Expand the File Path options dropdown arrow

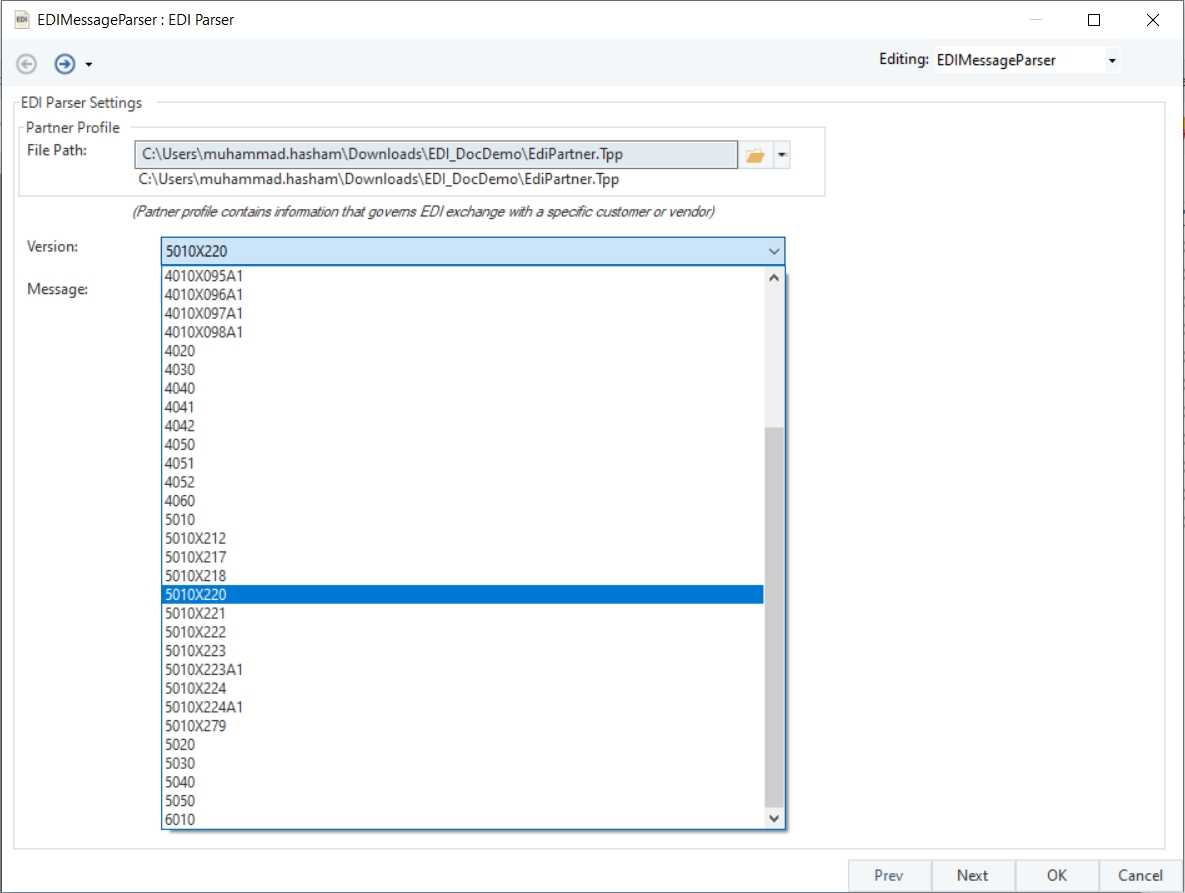coord(781,155)
